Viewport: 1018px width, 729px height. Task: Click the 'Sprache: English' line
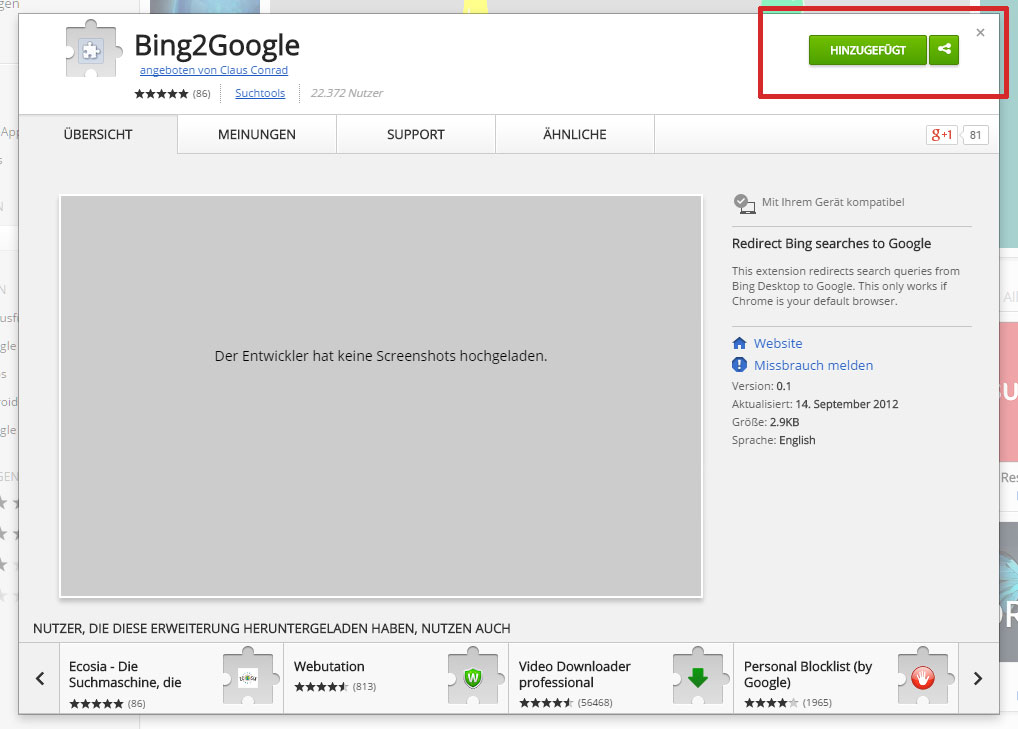point(773,440)
